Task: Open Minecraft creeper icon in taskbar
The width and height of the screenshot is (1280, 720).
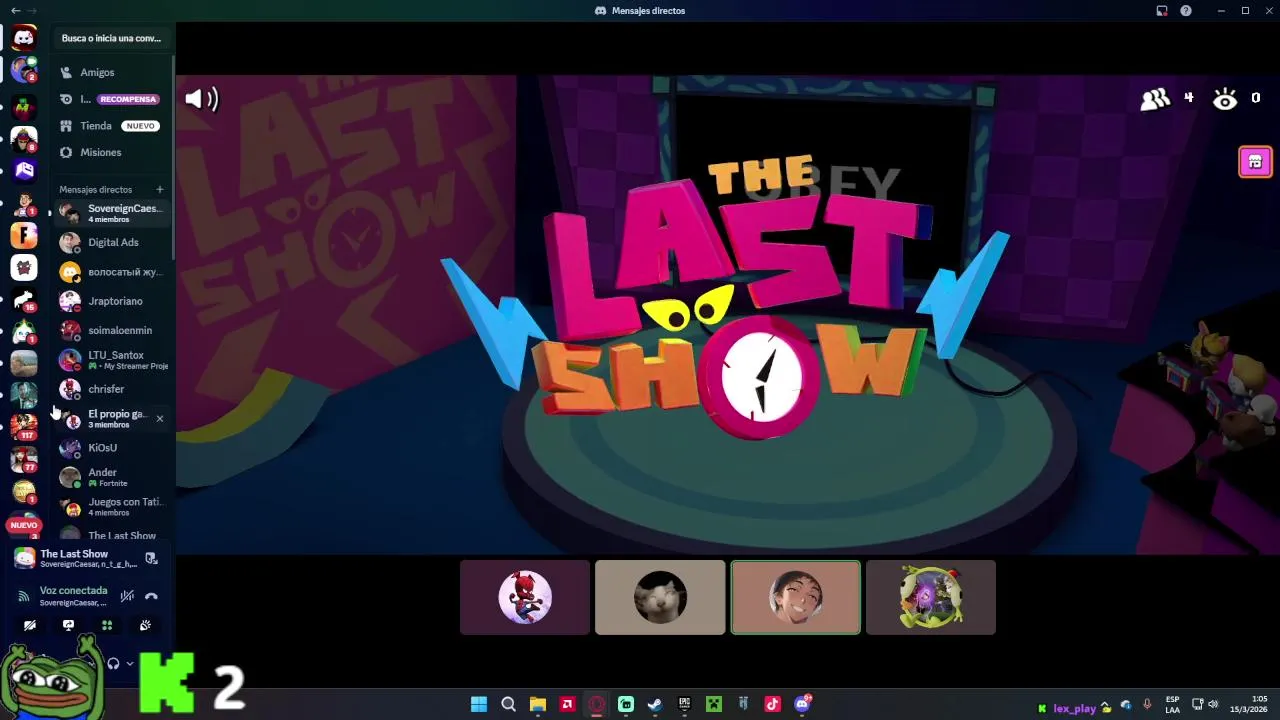Action: coord(714,705)
